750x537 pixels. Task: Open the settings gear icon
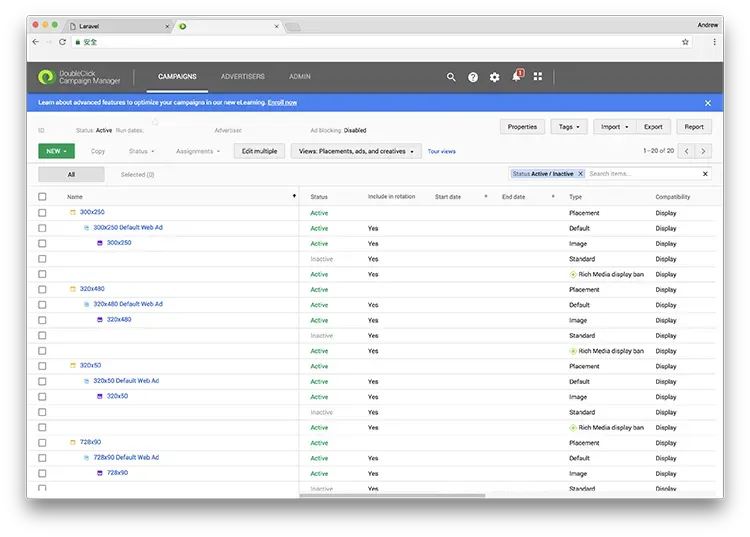(494, 77)
